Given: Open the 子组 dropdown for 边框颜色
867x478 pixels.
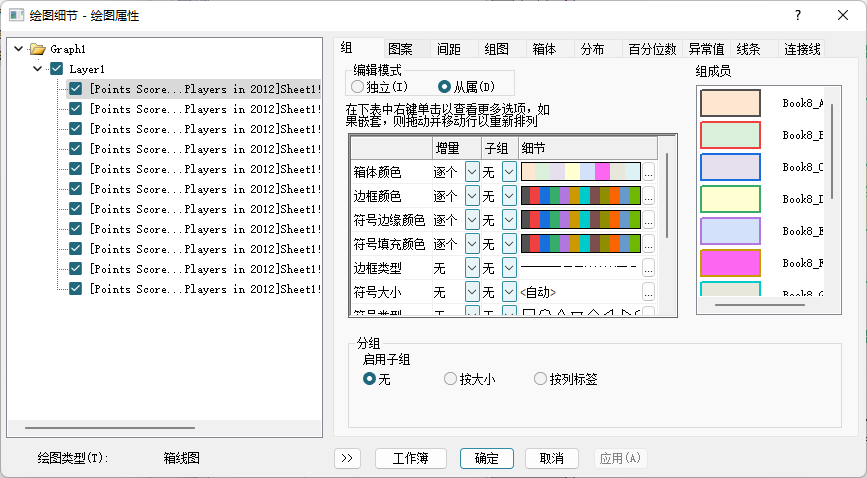Looking at the screenshot, I should (x=509, y=196).
